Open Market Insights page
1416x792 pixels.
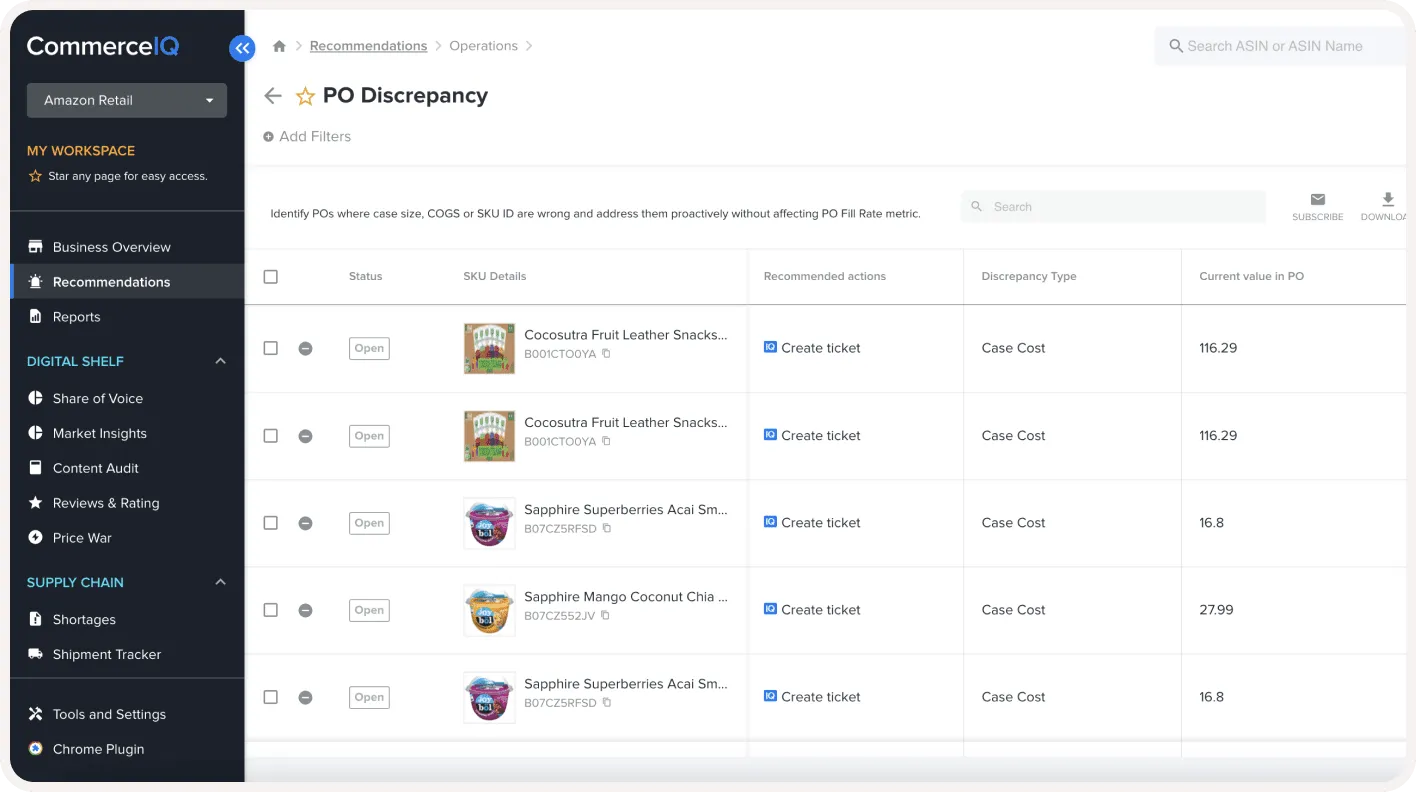[100, 433]
